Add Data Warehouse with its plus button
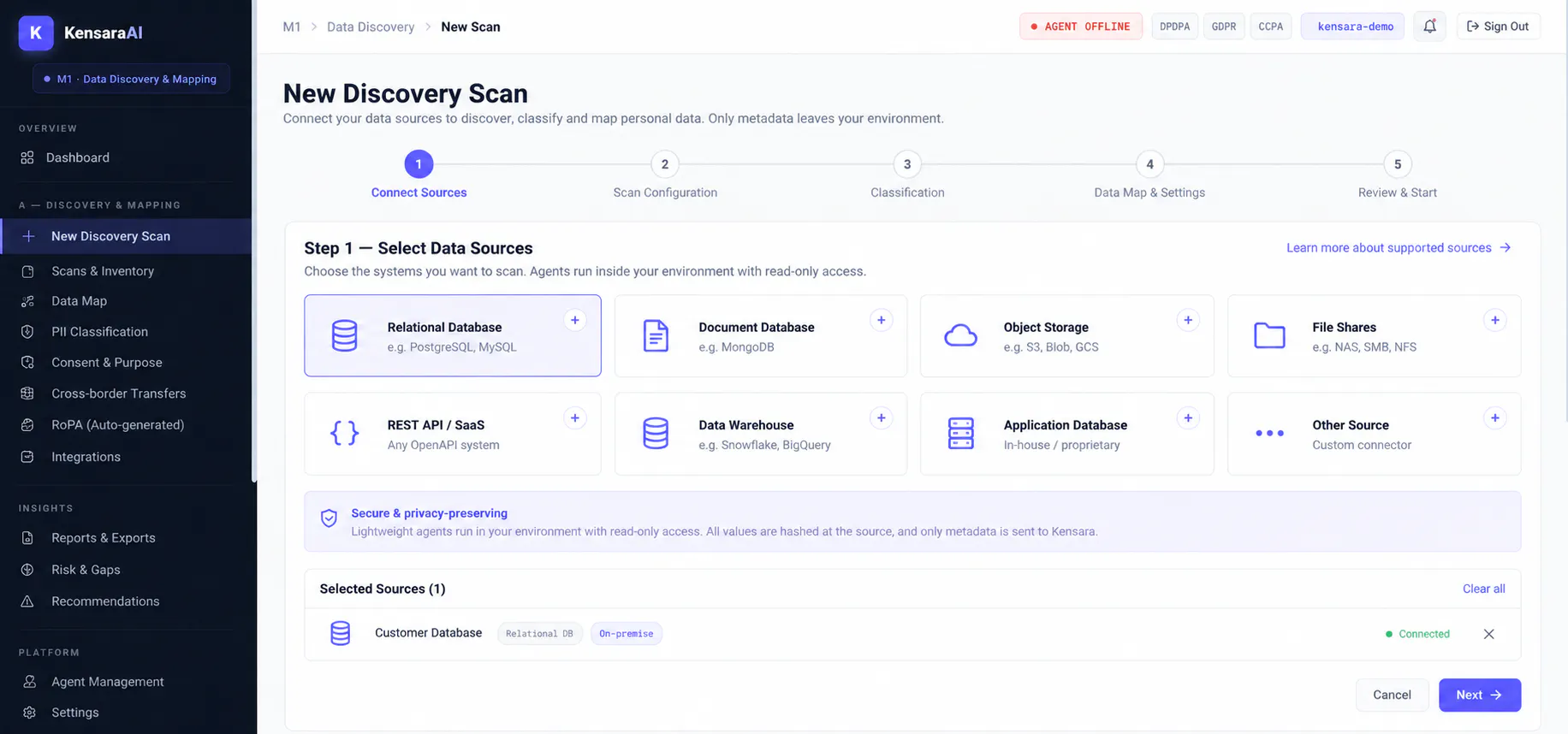This screenshot has width=1568, height=734. coord(881,417)
